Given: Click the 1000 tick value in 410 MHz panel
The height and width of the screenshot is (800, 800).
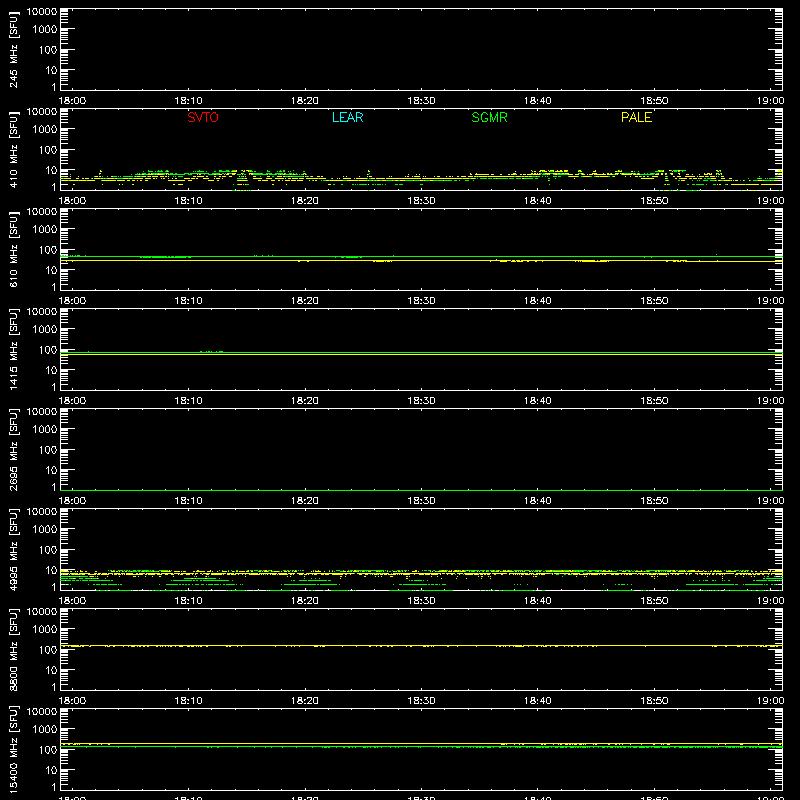Looking at the screenshot, I should coord(45,130).
